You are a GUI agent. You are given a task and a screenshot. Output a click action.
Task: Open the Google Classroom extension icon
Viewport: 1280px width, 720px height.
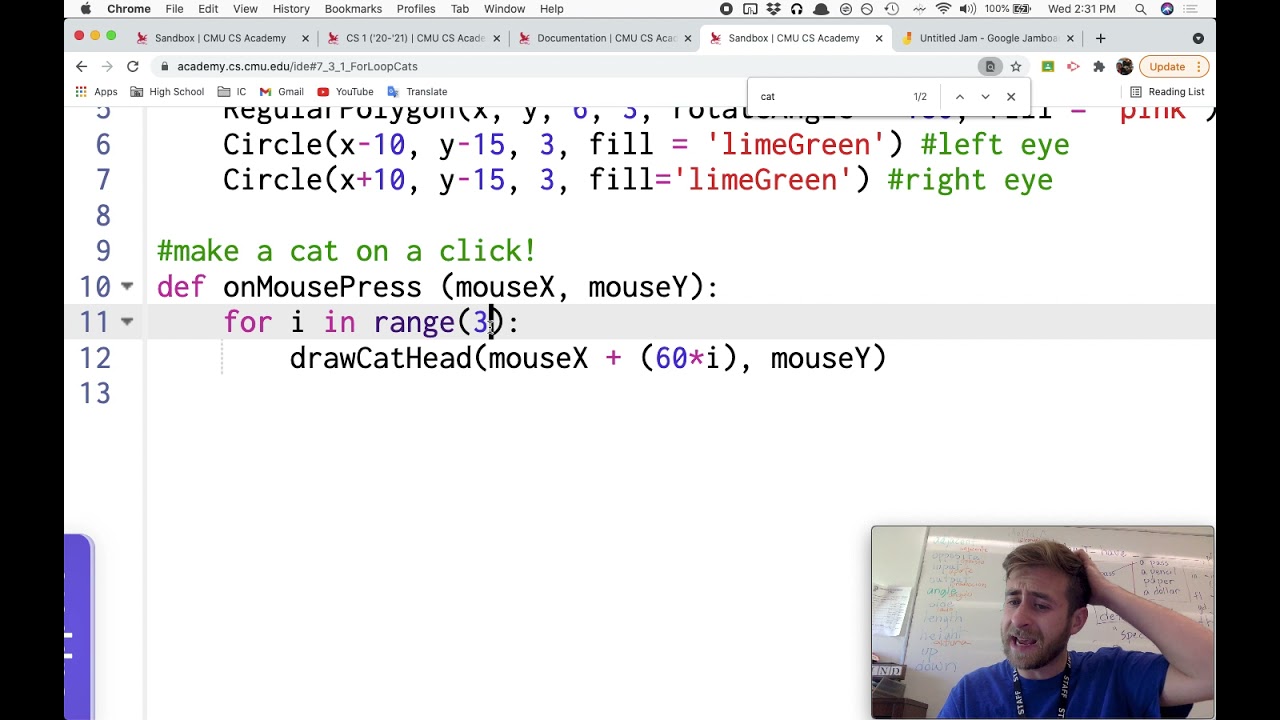(1047, 66)
